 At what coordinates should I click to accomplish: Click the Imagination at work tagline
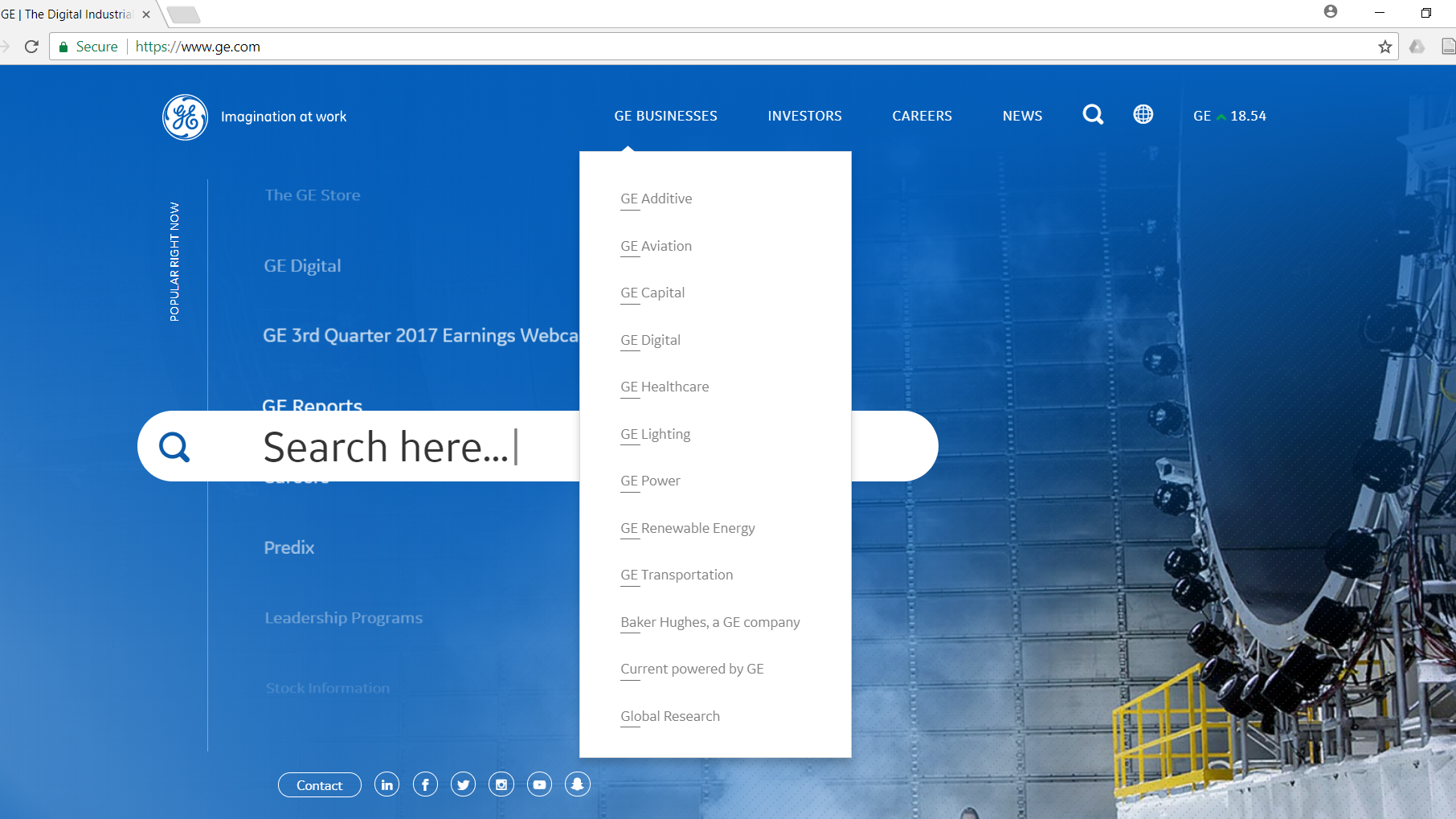click(x=284, y=117)
